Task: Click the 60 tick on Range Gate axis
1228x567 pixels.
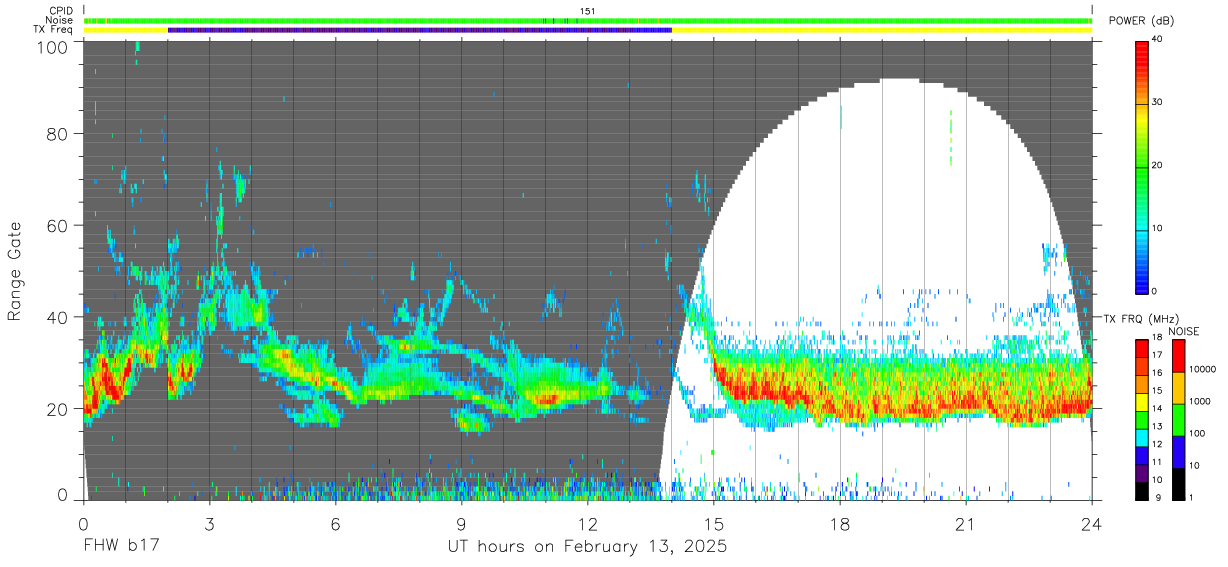Action: click(58, 226)
